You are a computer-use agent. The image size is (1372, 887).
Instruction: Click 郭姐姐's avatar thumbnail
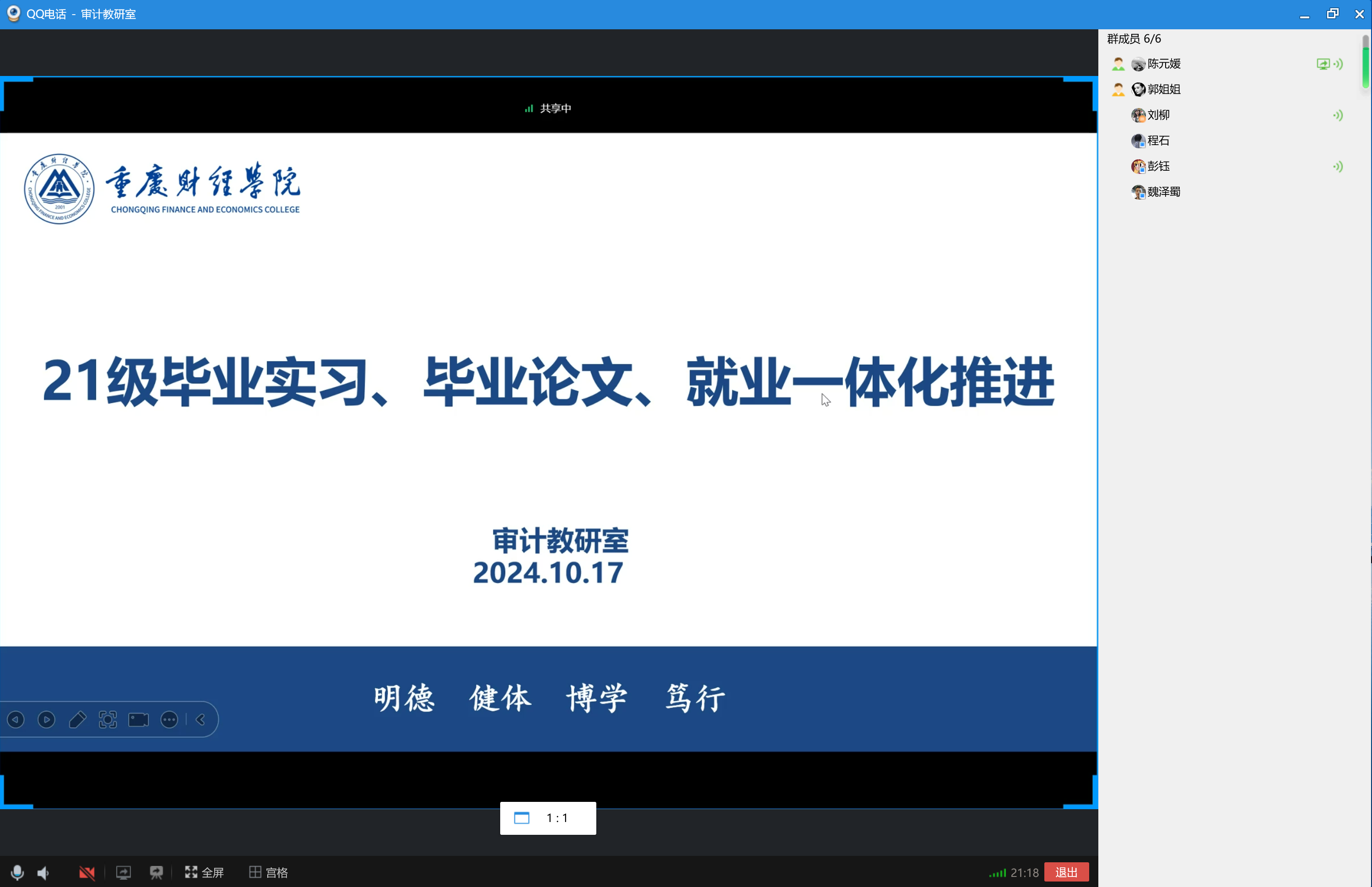pos(1138,89)
